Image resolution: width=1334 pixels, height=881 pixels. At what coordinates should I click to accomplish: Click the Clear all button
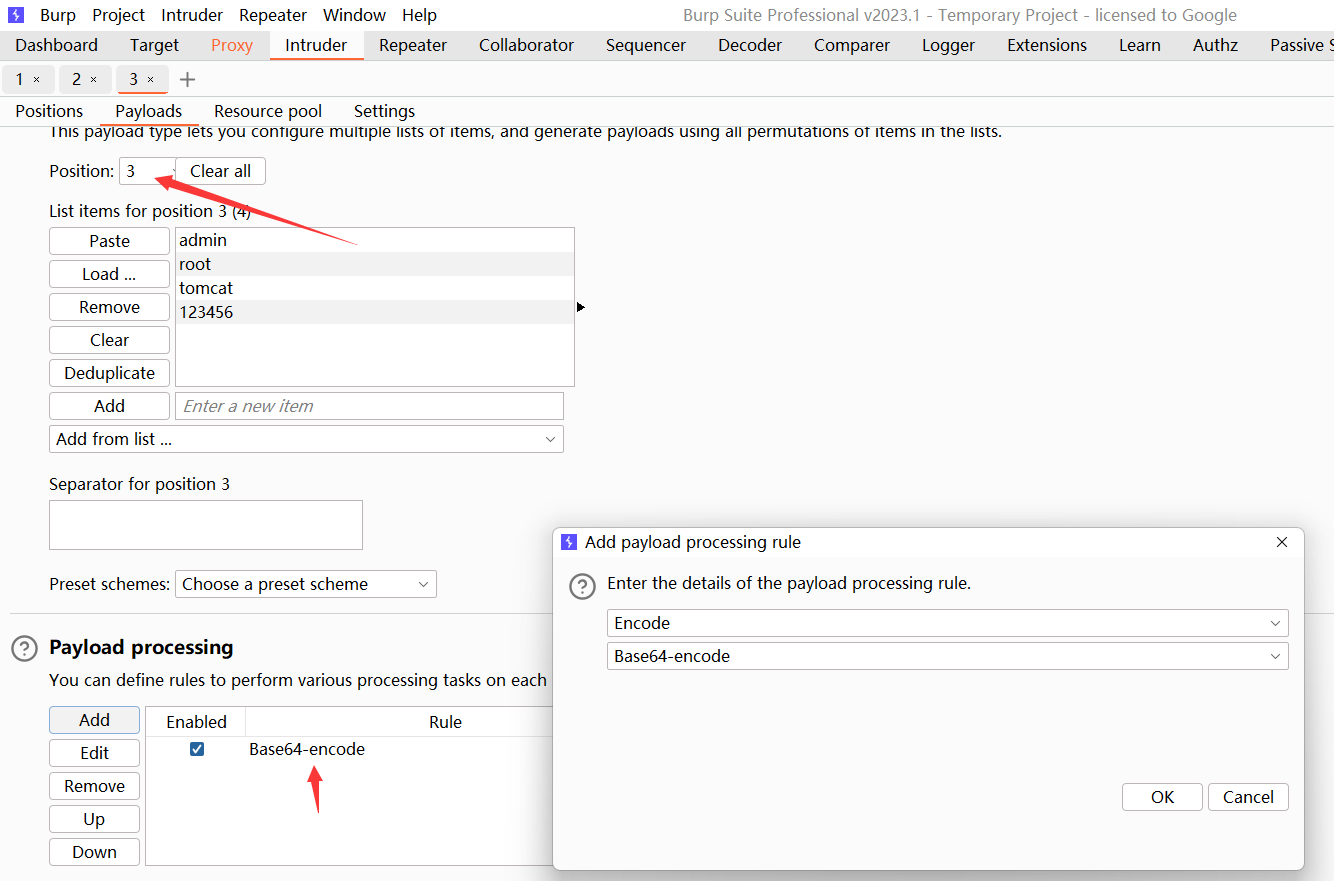click(x=220, y=171)
